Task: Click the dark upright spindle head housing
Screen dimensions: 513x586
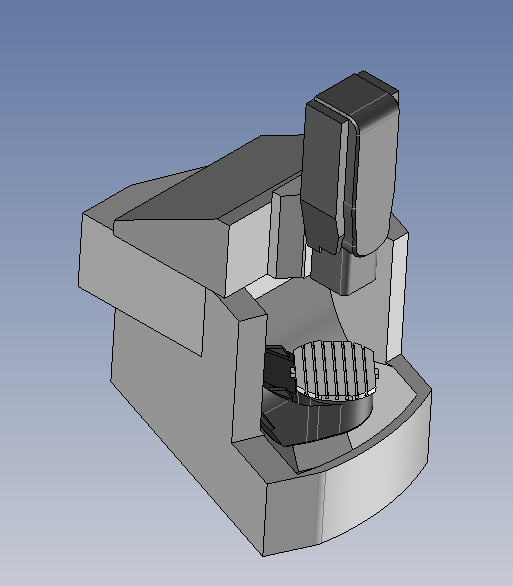Action: pos(350,163)
